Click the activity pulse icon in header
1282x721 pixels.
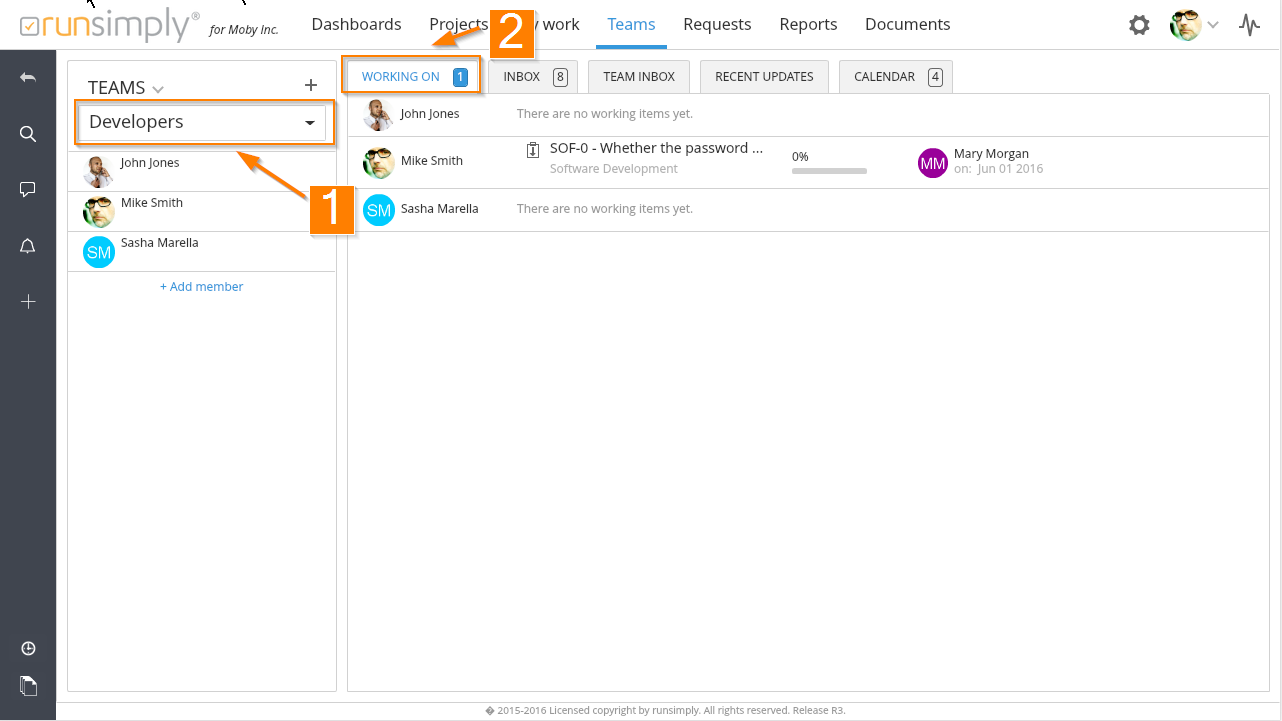(1249, 25)
